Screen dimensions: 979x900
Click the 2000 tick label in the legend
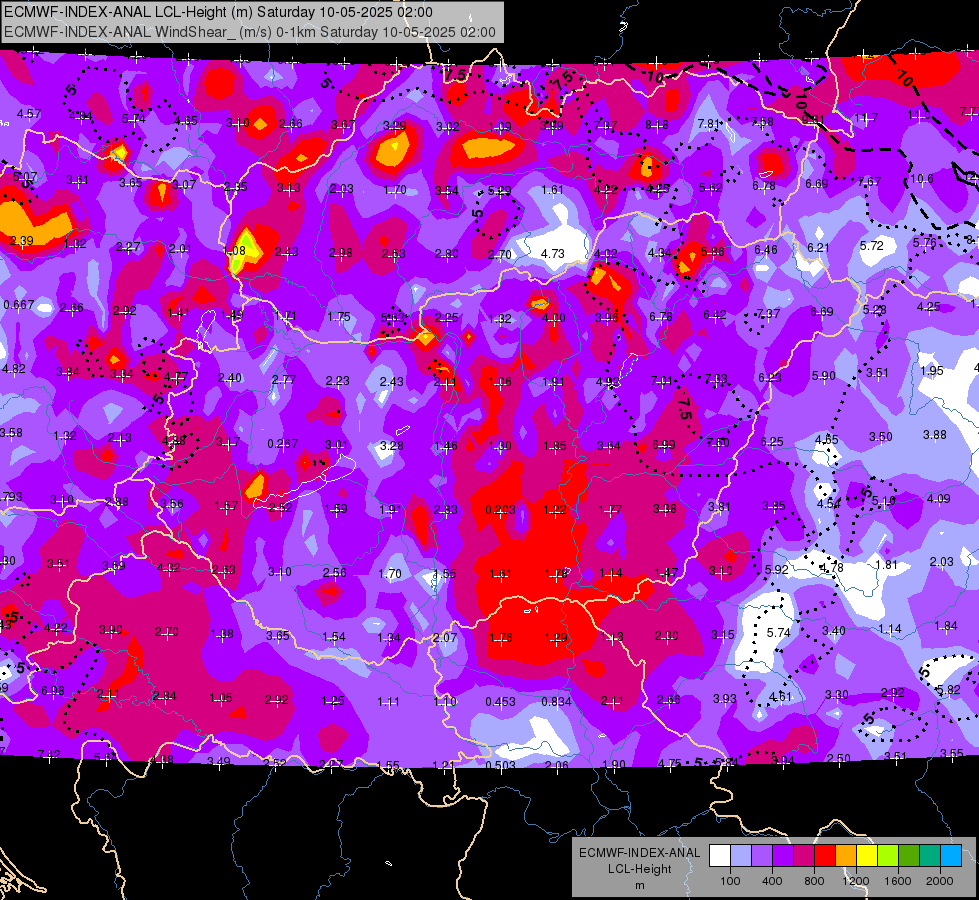click(940, 881)
